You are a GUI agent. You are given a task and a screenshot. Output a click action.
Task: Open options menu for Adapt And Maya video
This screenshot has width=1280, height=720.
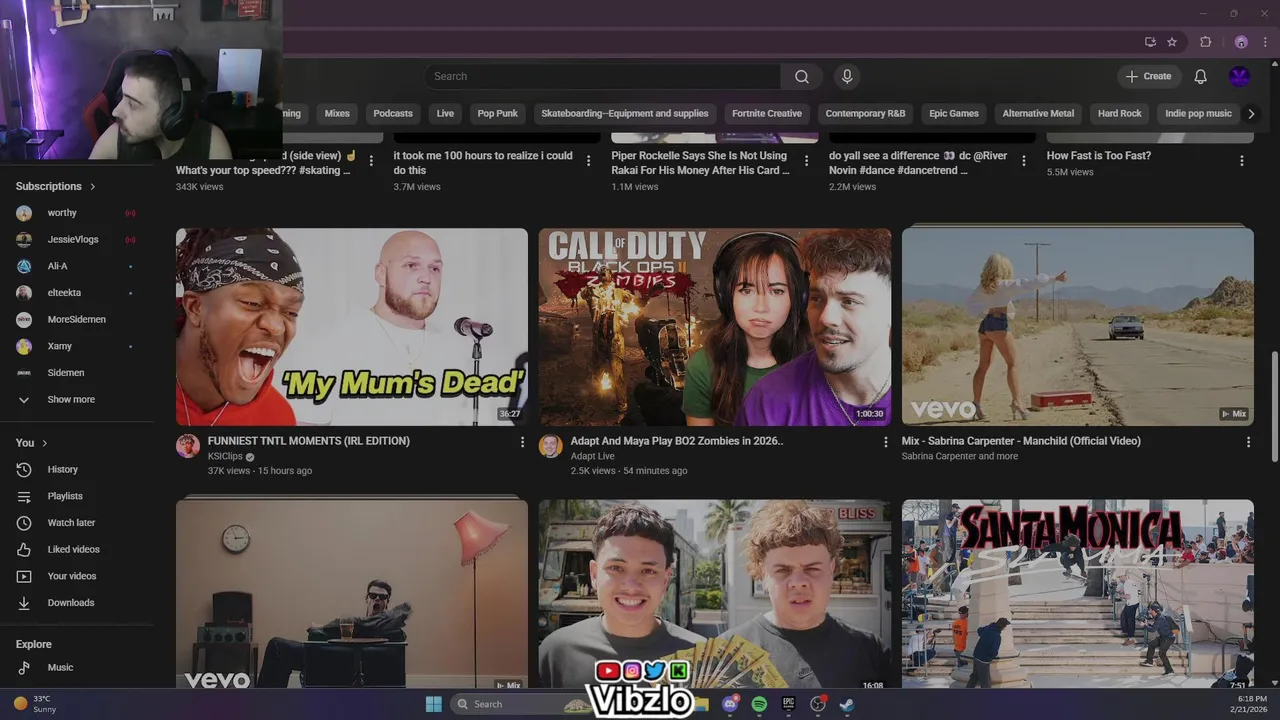(x=885, y=442)
